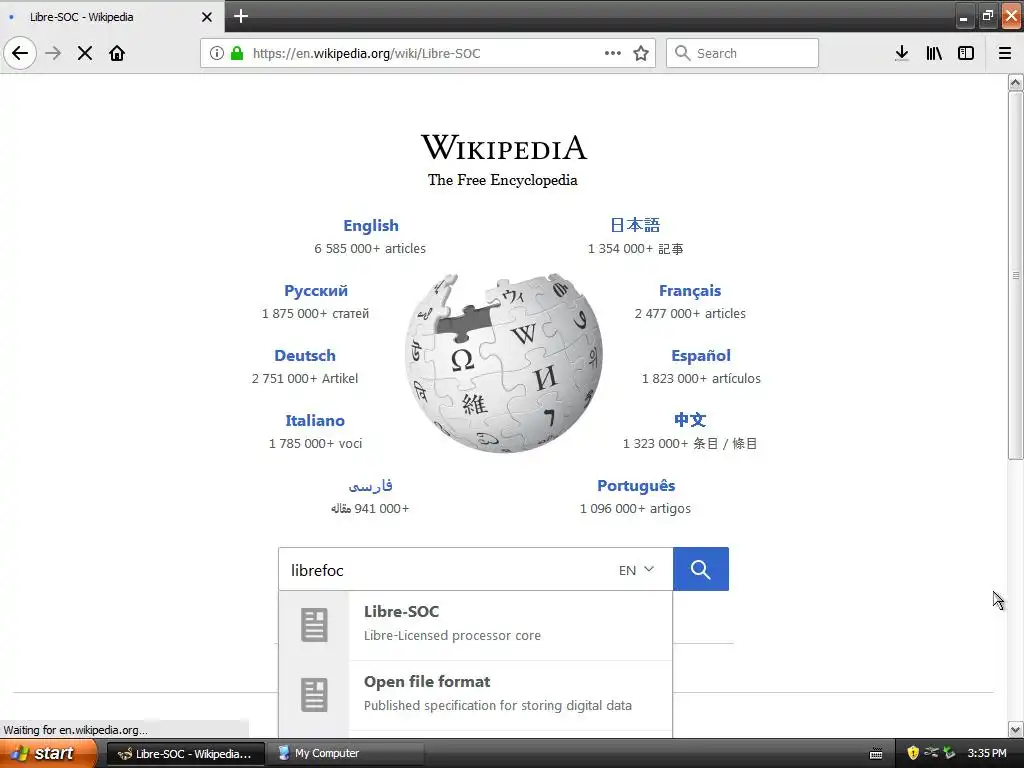Open the Русский Wikipedia link
Viewport: 1024px width, 768px height.
315,291
